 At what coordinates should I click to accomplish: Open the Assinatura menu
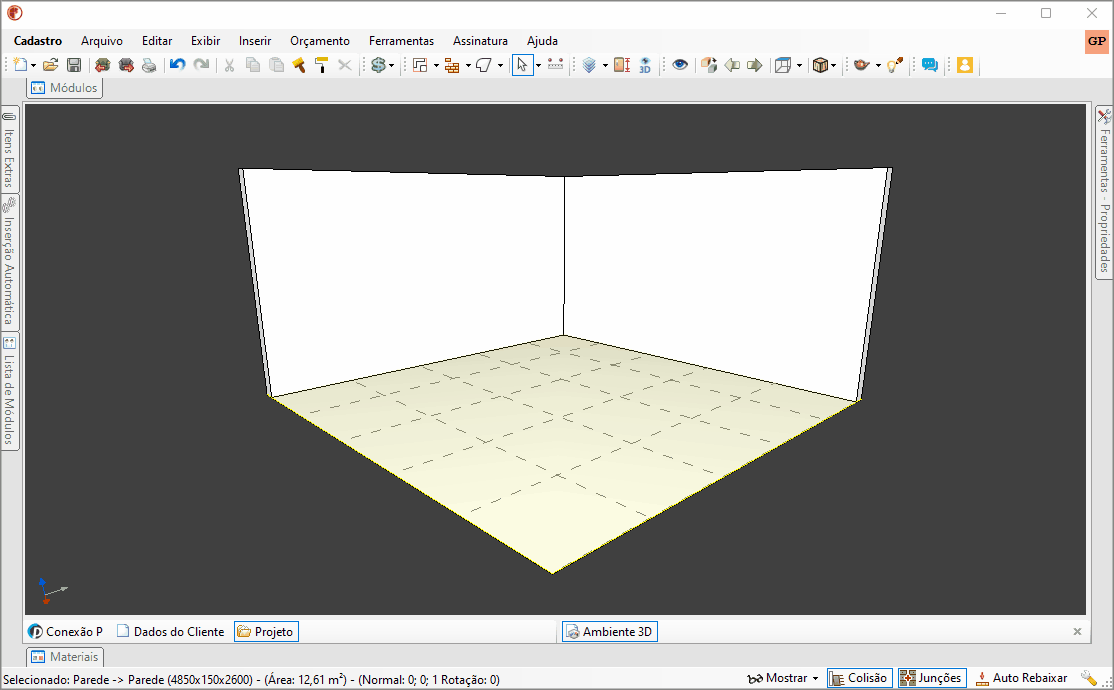pos(480,41)
